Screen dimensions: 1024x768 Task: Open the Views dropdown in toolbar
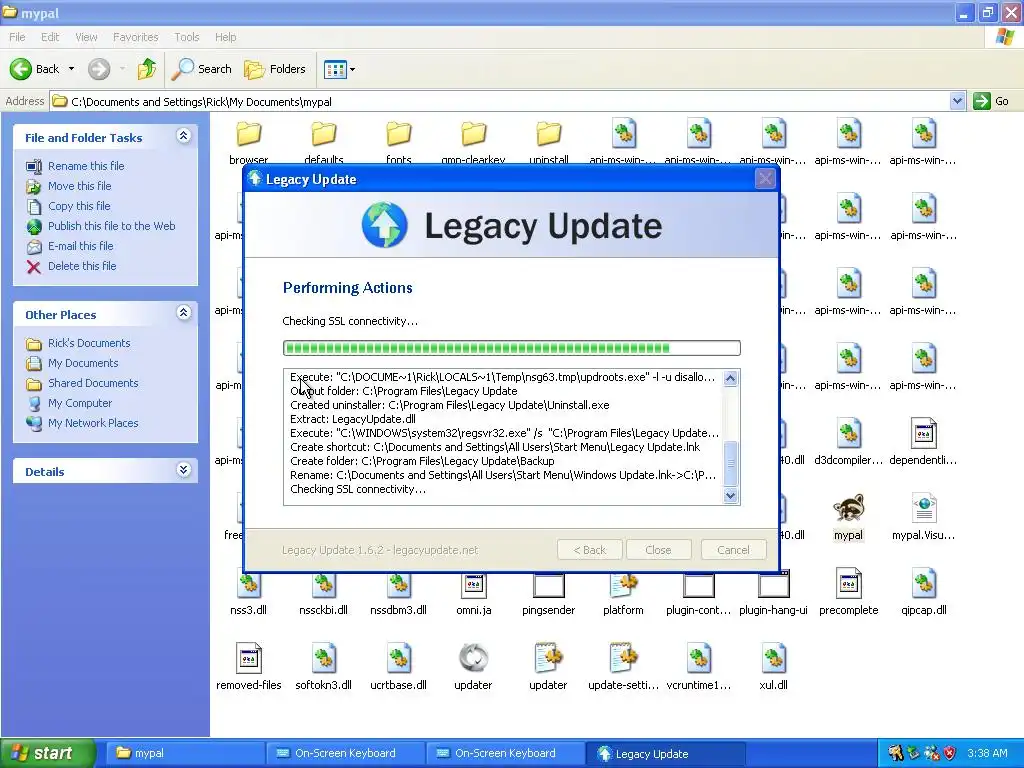click(x=353, y=69)
